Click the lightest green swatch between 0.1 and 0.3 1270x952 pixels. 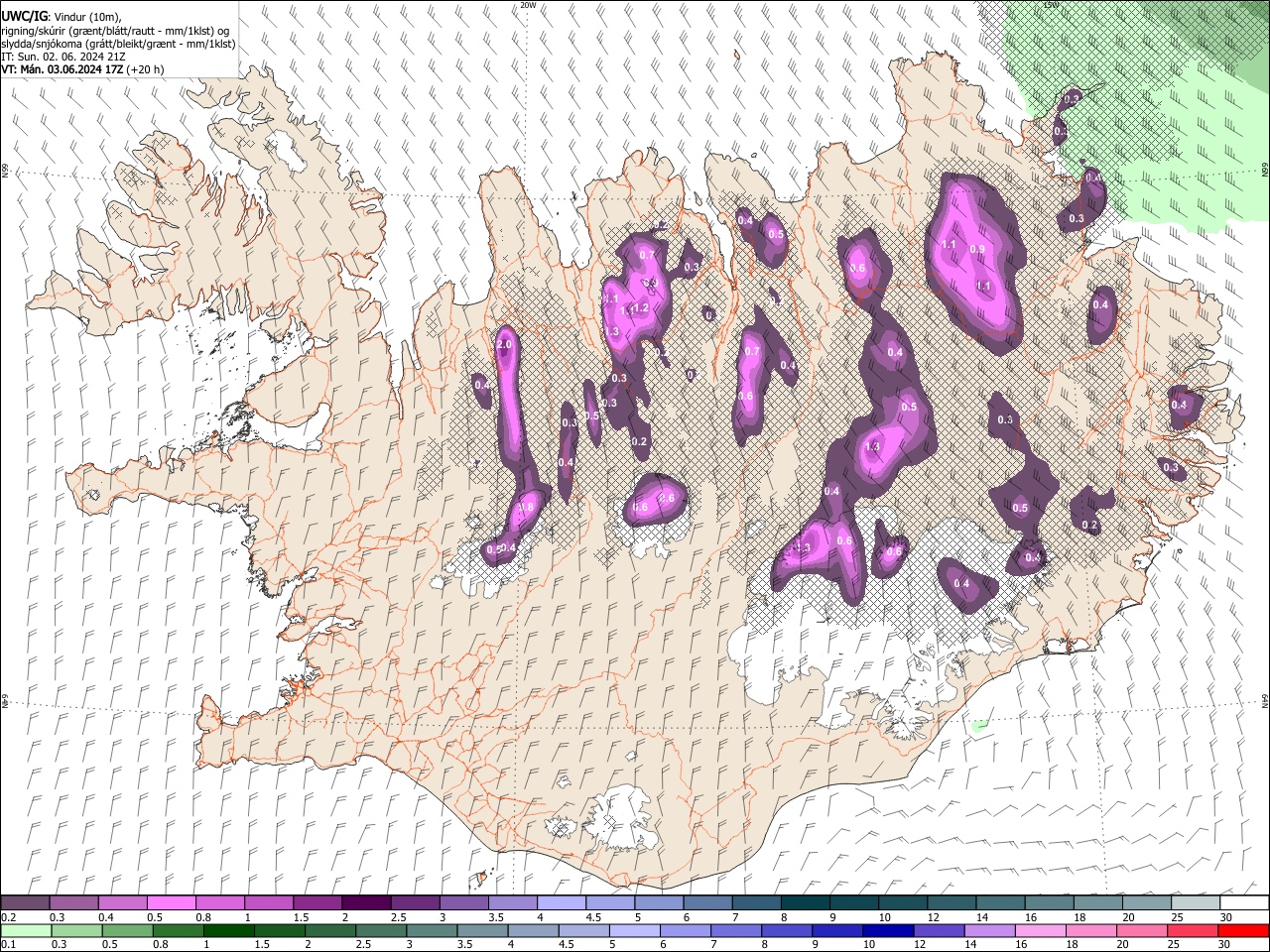coord(25,930)
